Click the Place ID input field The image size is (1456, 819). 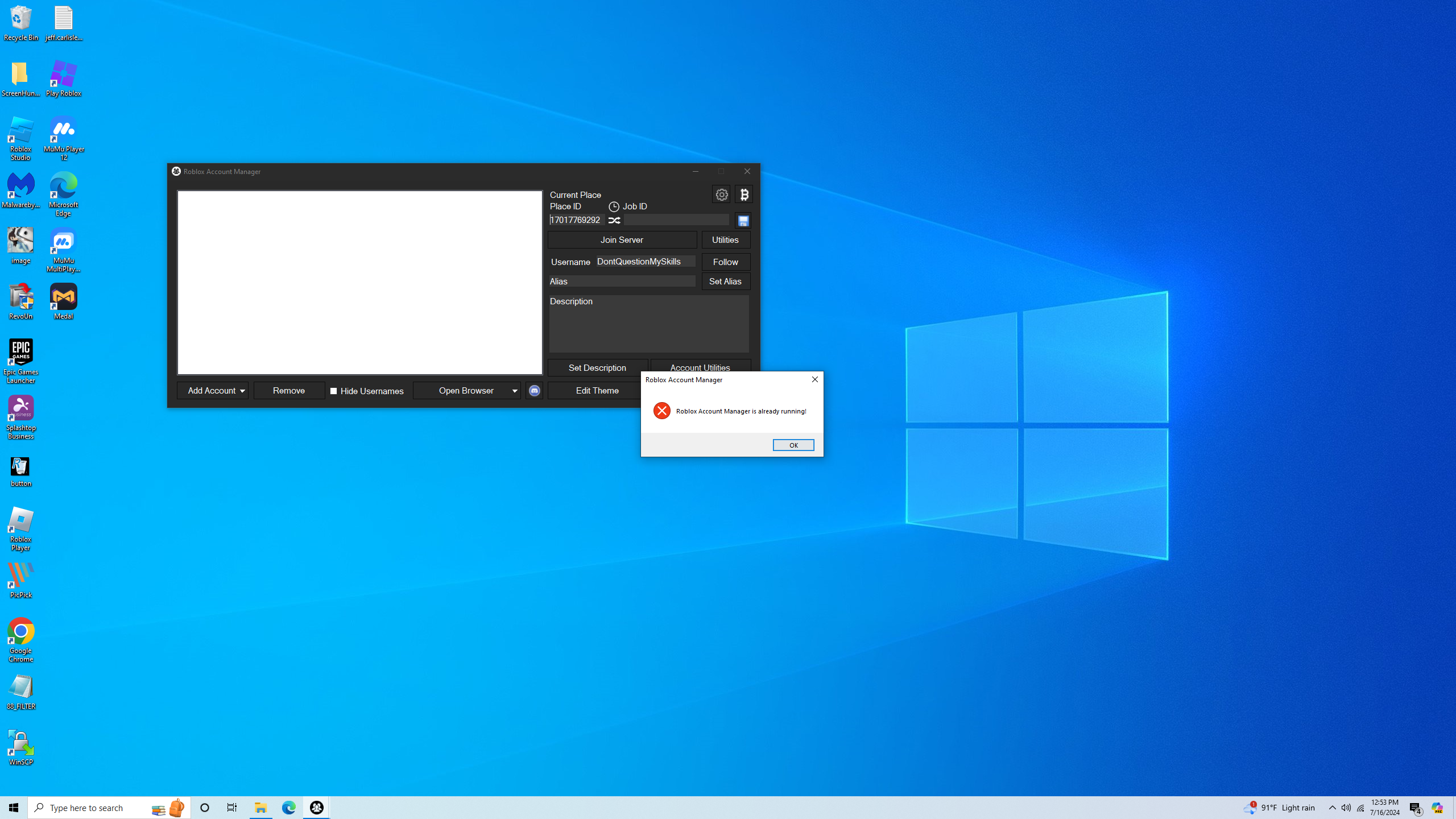576,220
